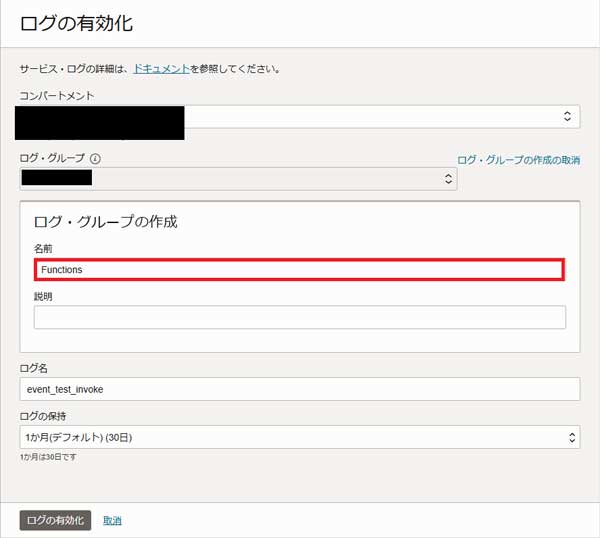600x538 pixels.
Task: Click the ログの保持 label
Action: 43,416
